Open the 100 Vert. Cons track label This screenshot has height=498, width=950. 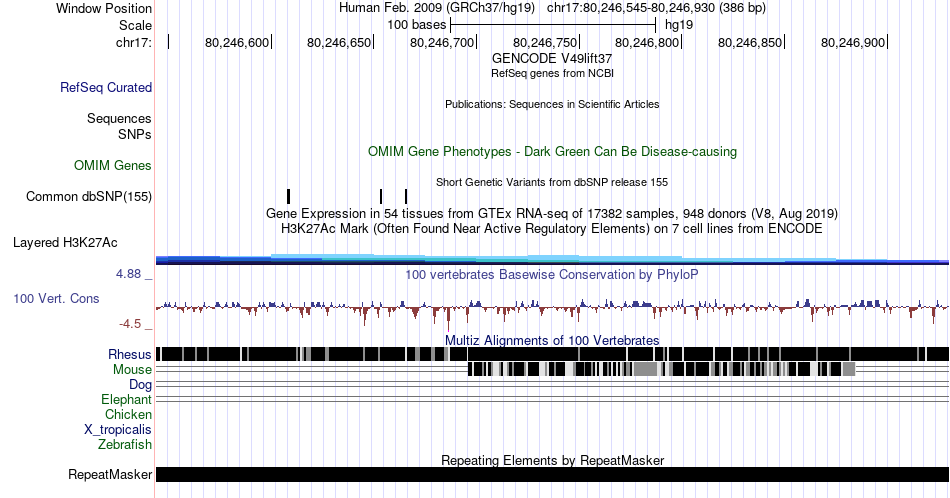click(x=56, y=298)
